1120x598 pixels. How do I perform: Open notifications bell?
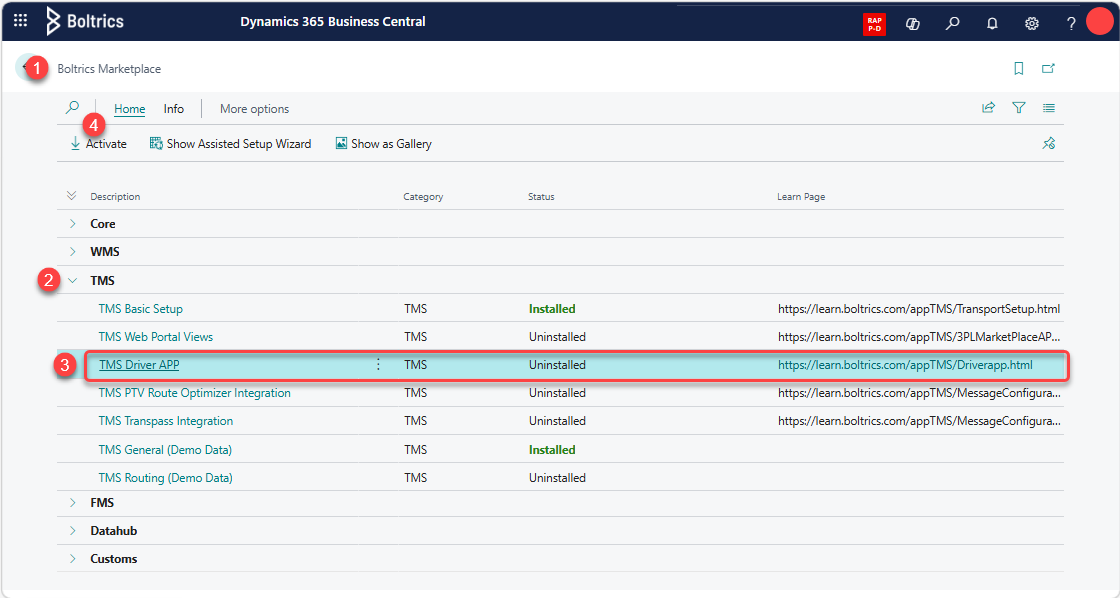(x=992, y=24)
